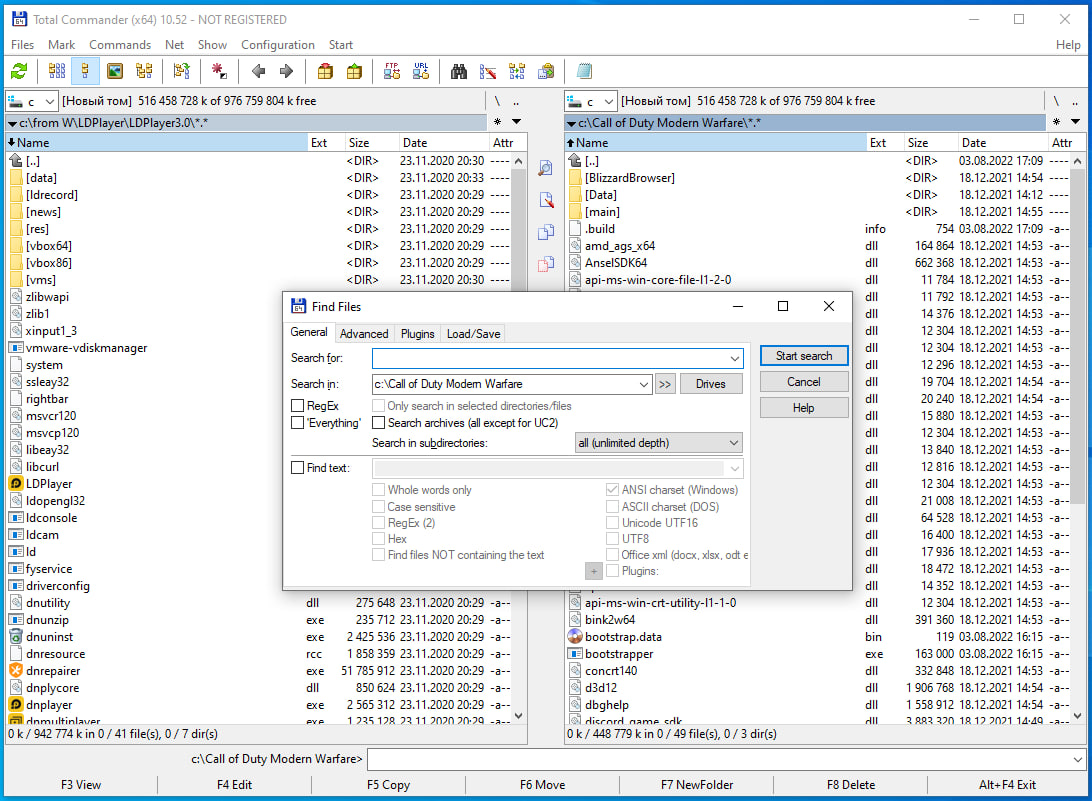The width and height of the screenshot is (1092, 801).
Task: Switch to the Advanced tab
Action: pyautogui.click(x=364, y=334)
